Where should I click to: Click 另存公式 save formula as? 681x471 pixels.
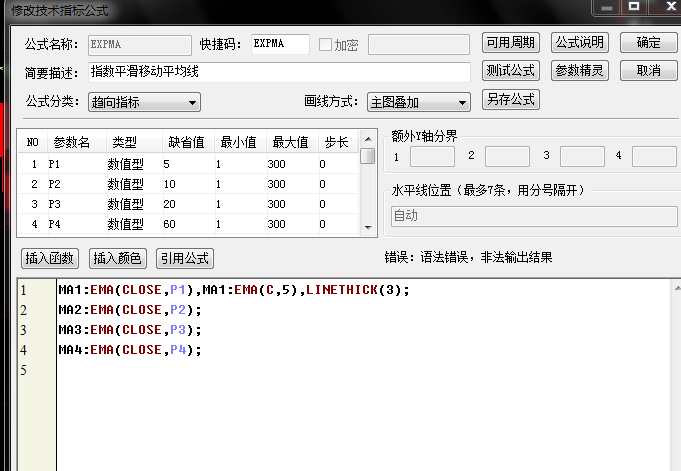pos(510,100)
